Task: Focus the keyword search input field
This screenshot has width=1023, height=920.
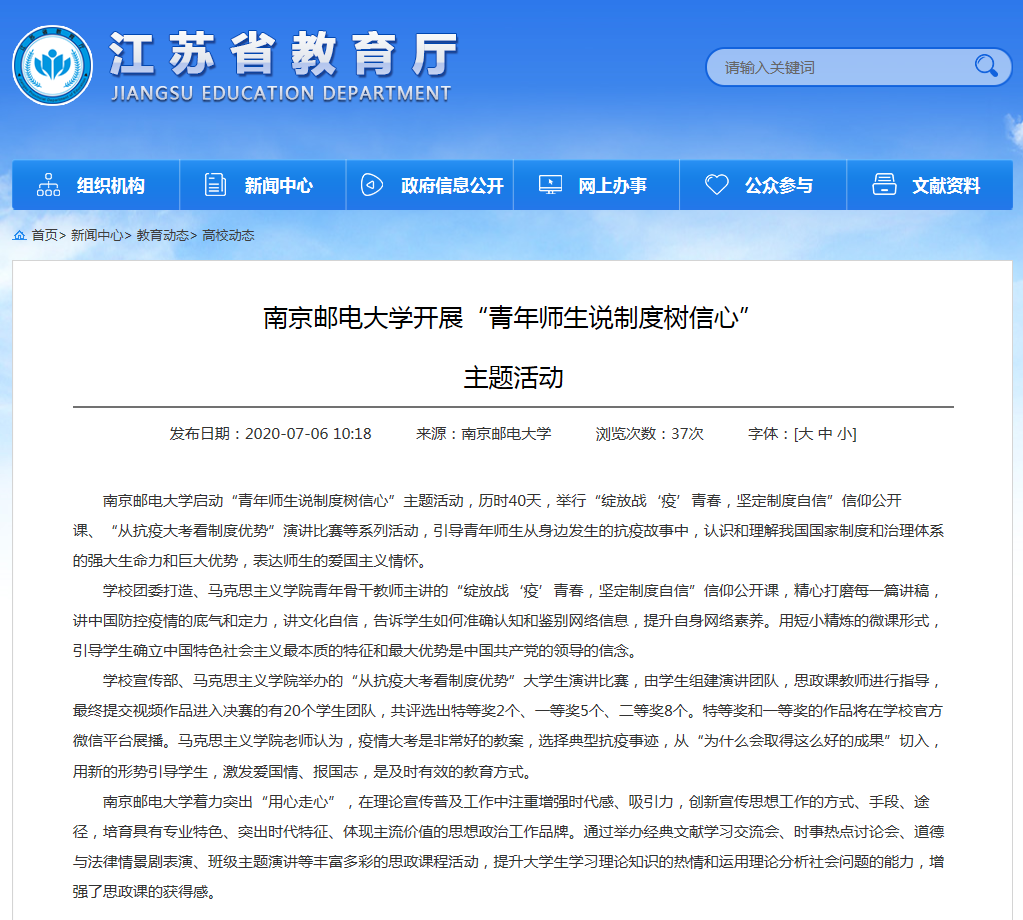Action: tap(840, 68)
